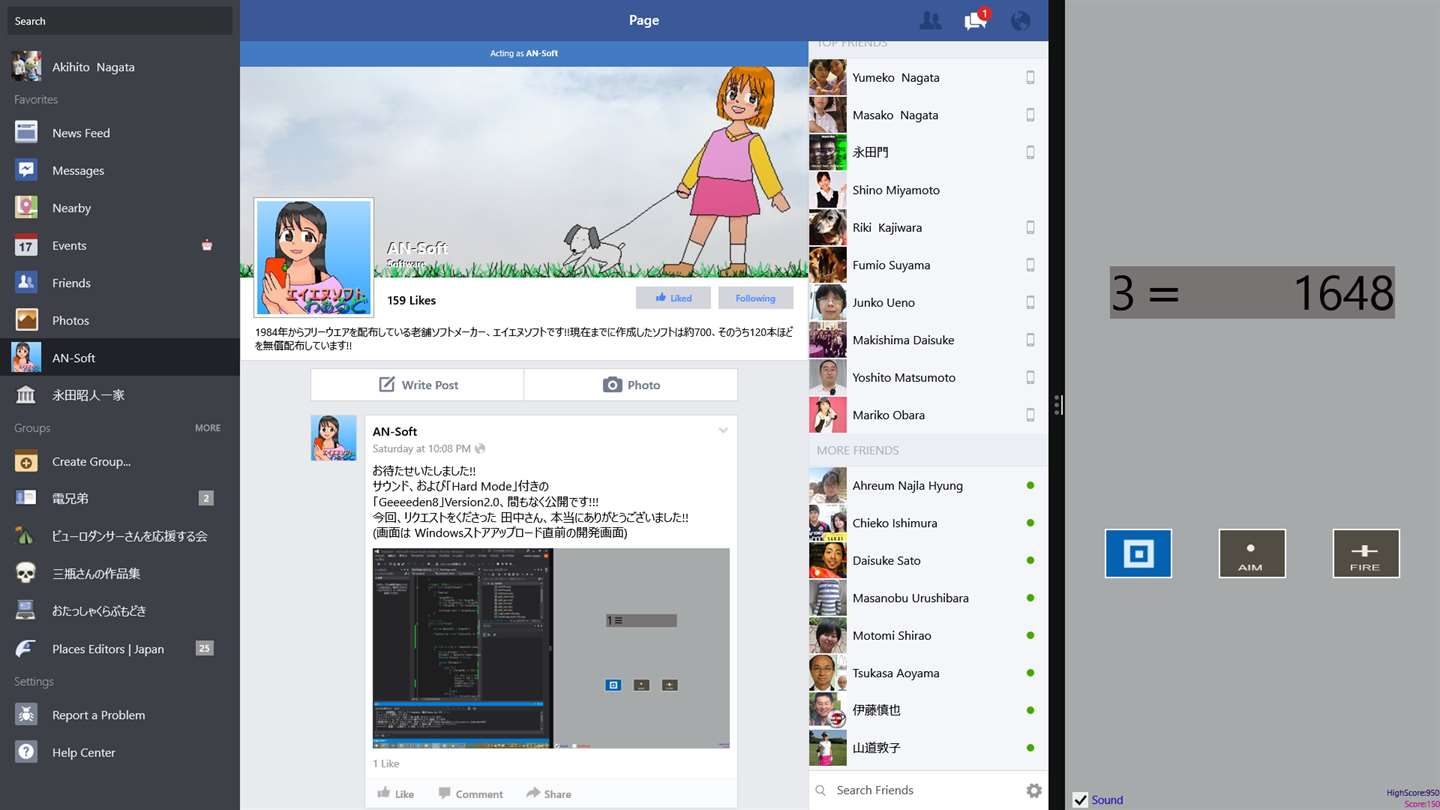Click the Photo button
This screenshot has width=1440, height=810.
(x=631, y=385)
